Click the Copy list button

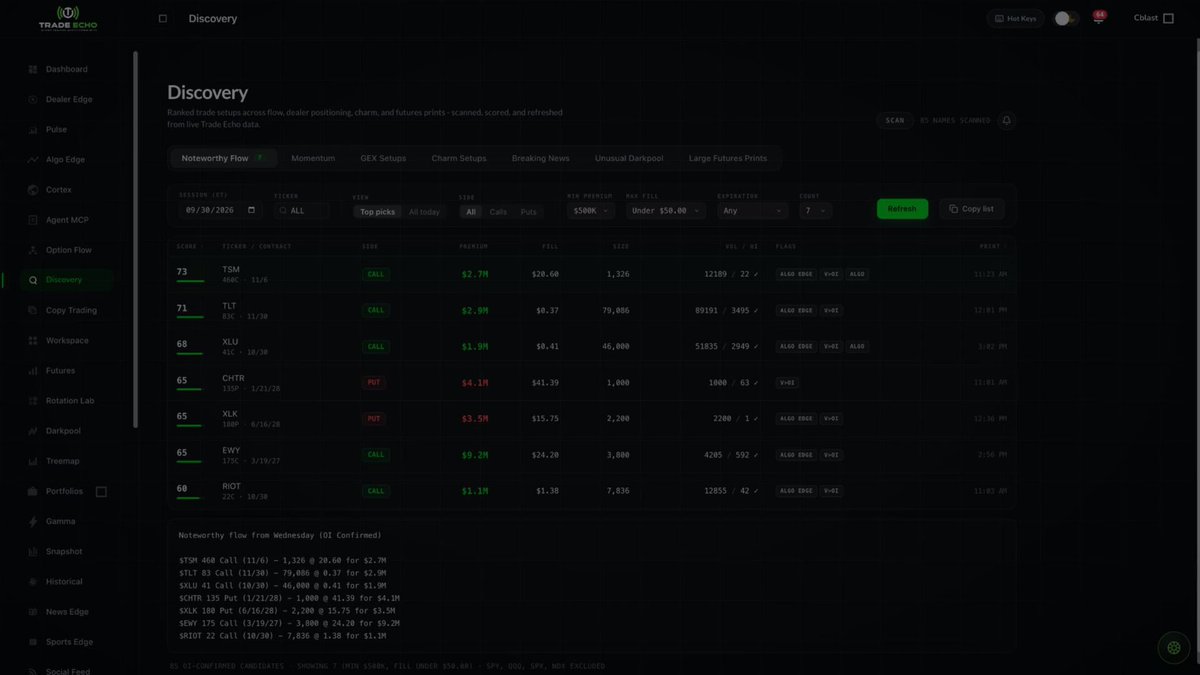coord(971,209)
